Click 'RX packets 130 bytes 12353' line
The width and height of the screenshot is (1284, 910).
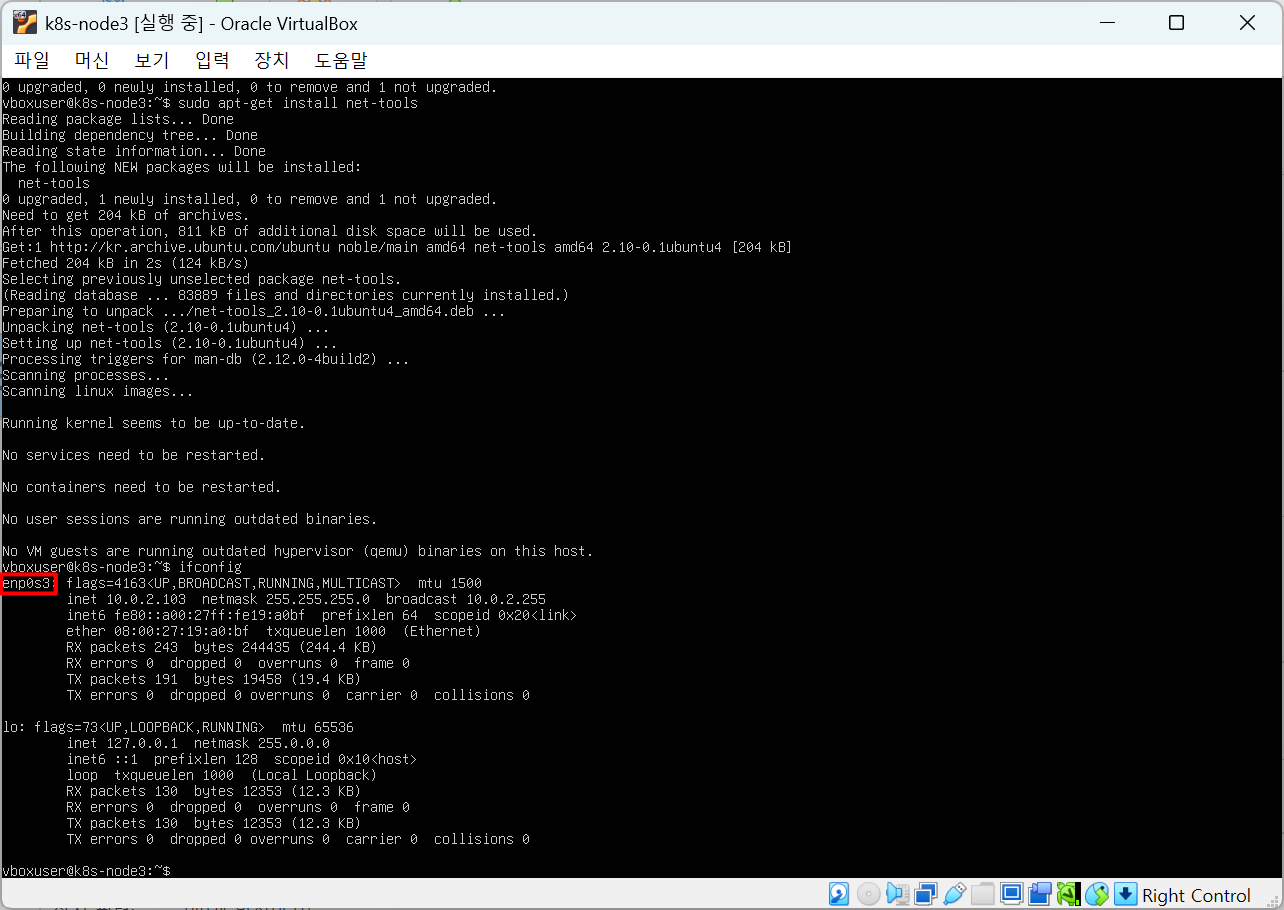pos(214,791)
